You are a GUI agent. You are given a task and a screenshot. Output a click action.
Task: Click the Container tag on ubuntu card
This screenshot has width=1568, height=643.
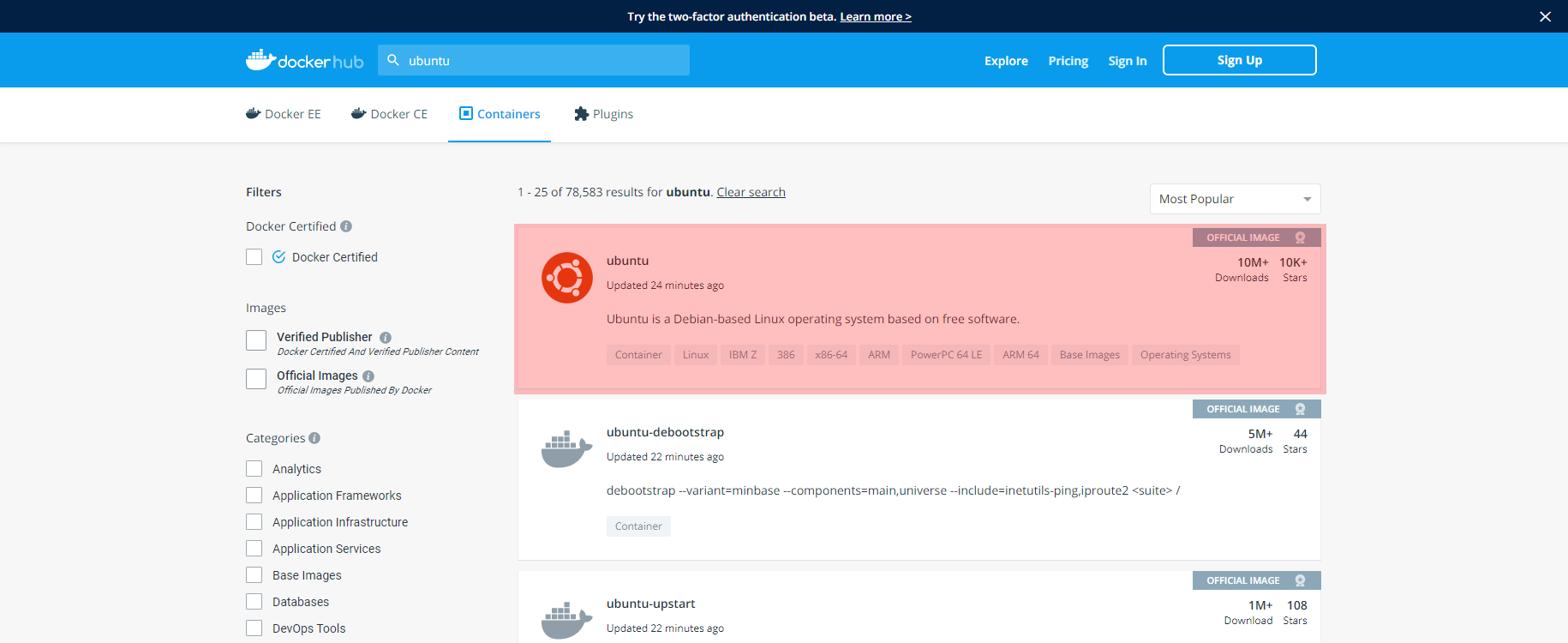(638, 355)
